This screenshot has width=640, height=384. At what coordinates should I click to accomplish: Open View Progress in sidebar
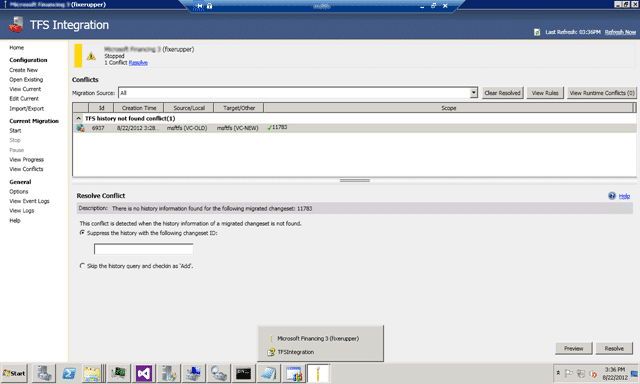pyautogui.click(x=27, y=160)
